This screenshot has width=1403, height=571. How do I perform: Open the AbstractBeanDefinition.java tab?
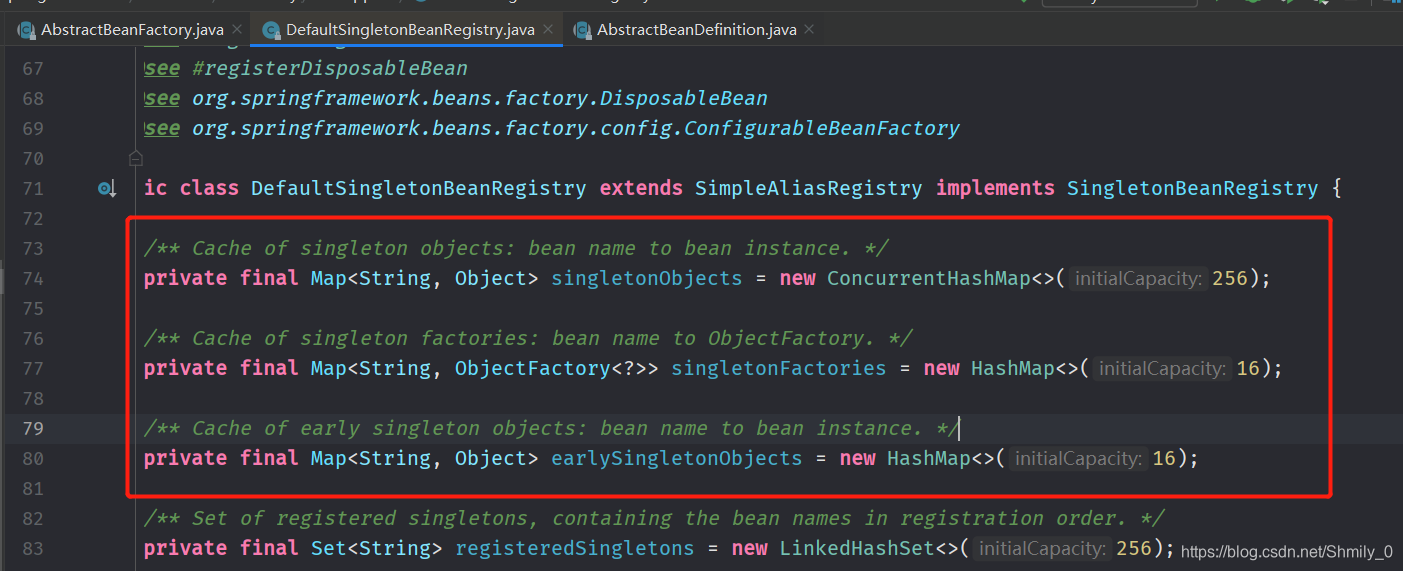pos(696,30)
